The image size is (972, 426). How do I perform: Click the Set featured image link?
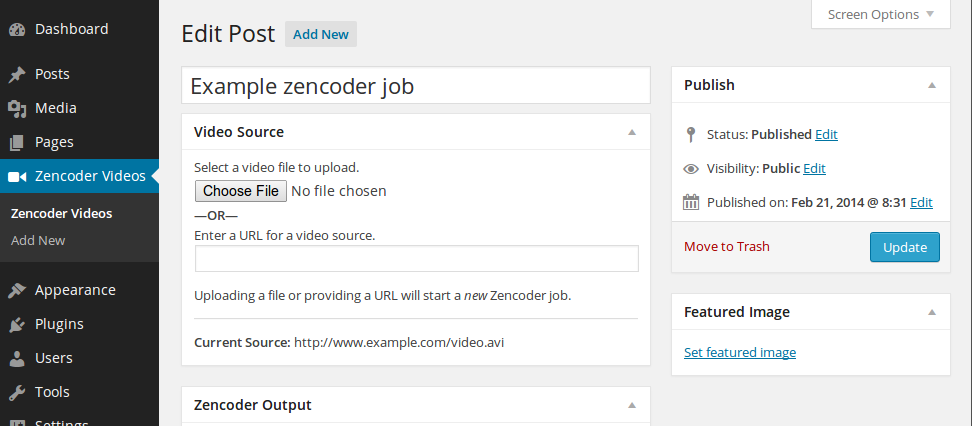pos(739,352)
